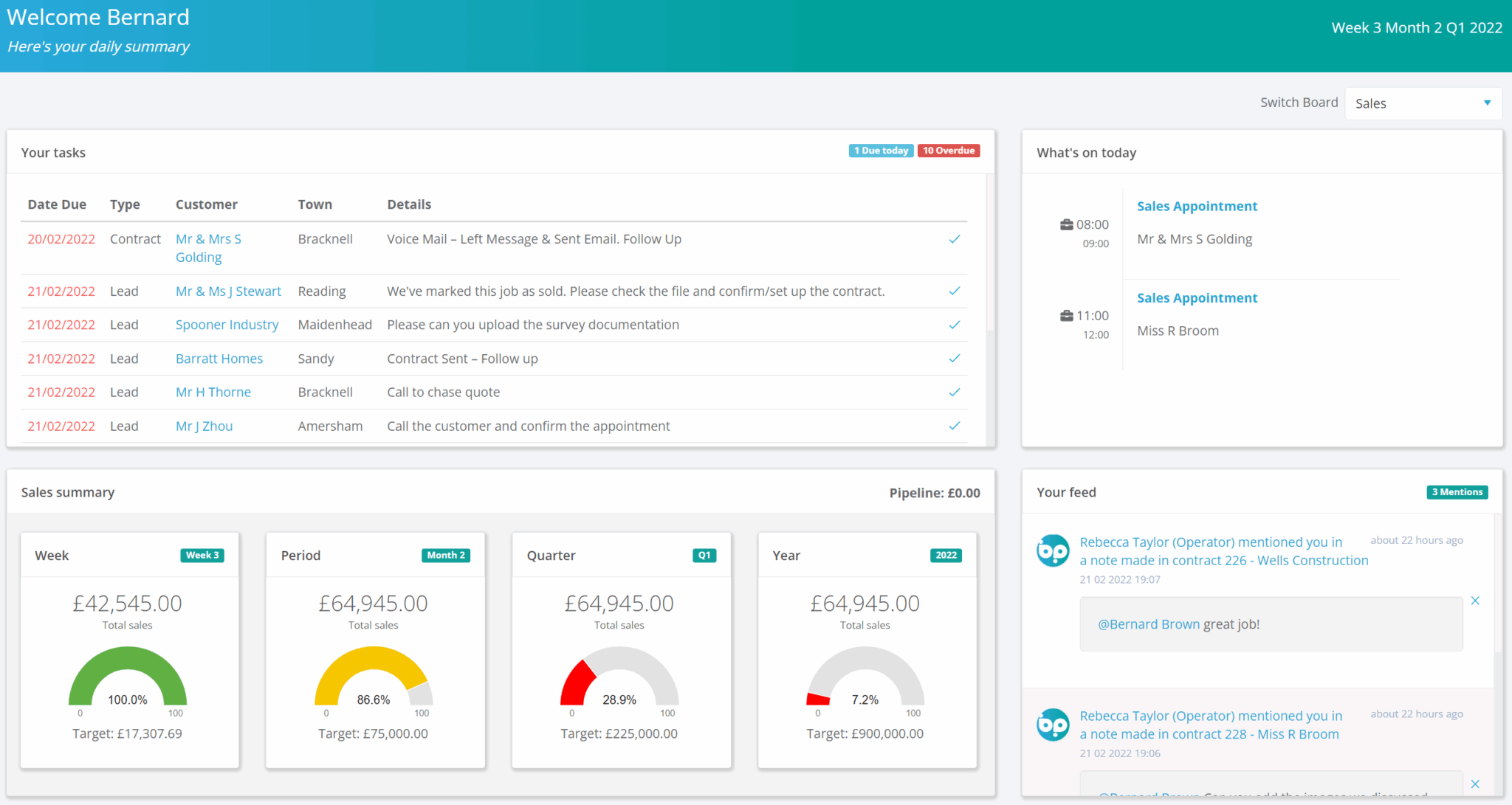Click the briefcase icon at 11:00 appointment
This screenshot has height=805, width=1512.
coord(1066,316)
